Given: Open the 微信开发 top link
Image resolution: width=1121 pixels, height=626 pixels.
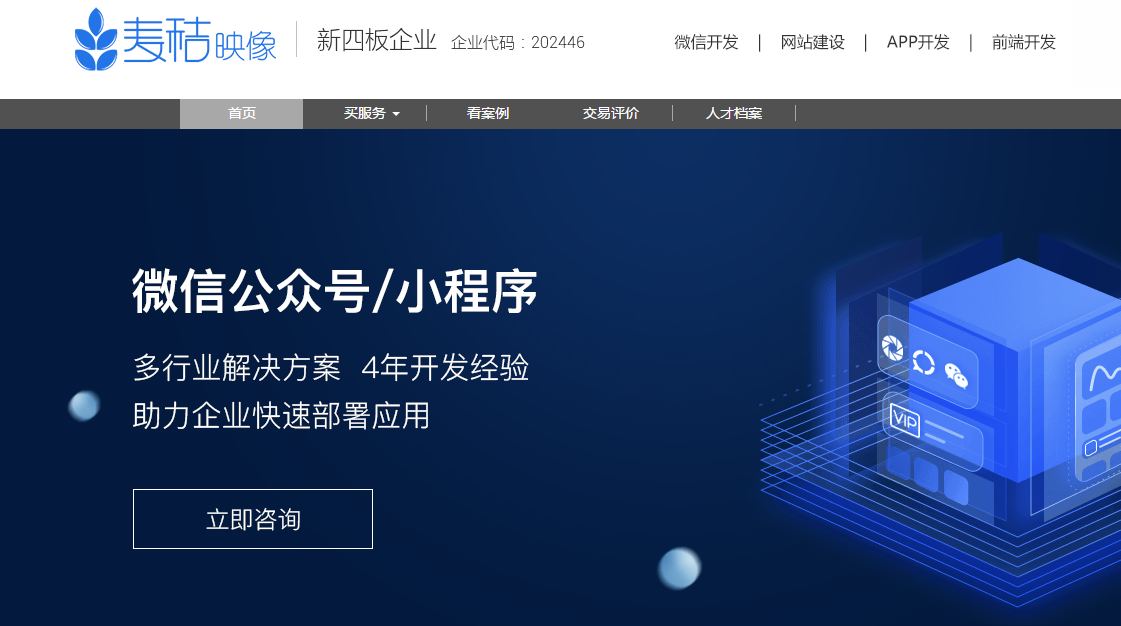Looking at the screenshot, I should (706, 42).
